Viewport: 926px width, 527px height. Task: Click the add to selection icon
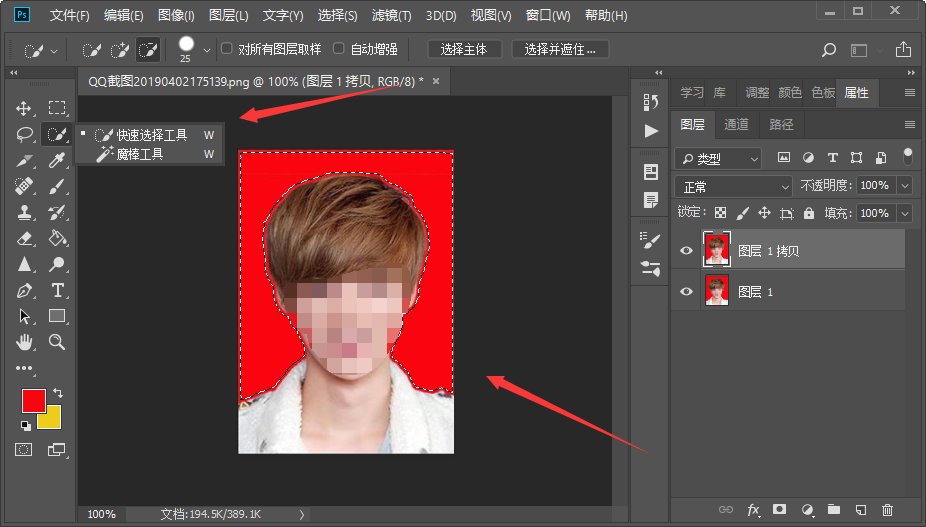point(119,50)
